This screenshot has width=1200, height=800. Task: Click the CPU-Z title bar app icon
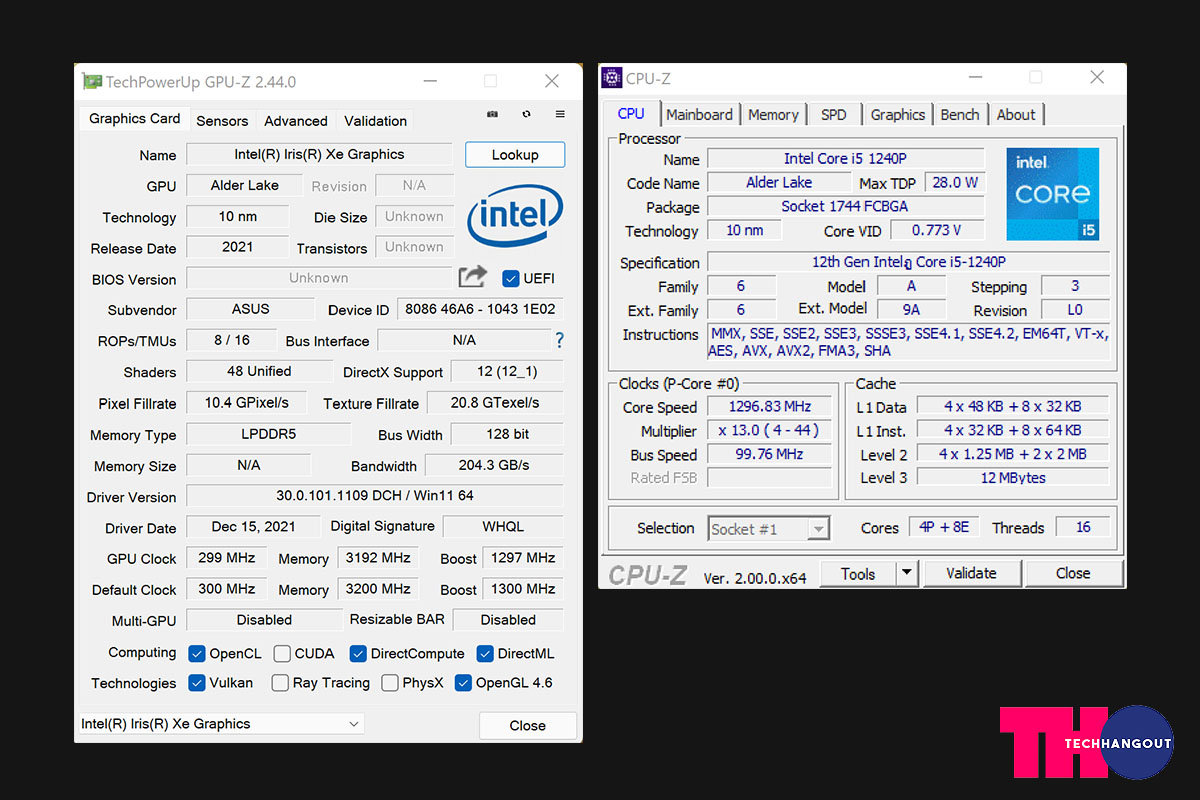point(612,78)
